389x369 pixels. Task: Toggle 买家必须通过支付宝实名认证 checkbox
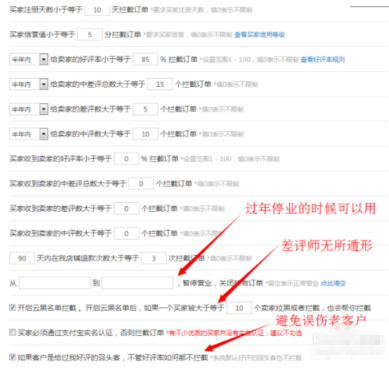click(12, 332)
